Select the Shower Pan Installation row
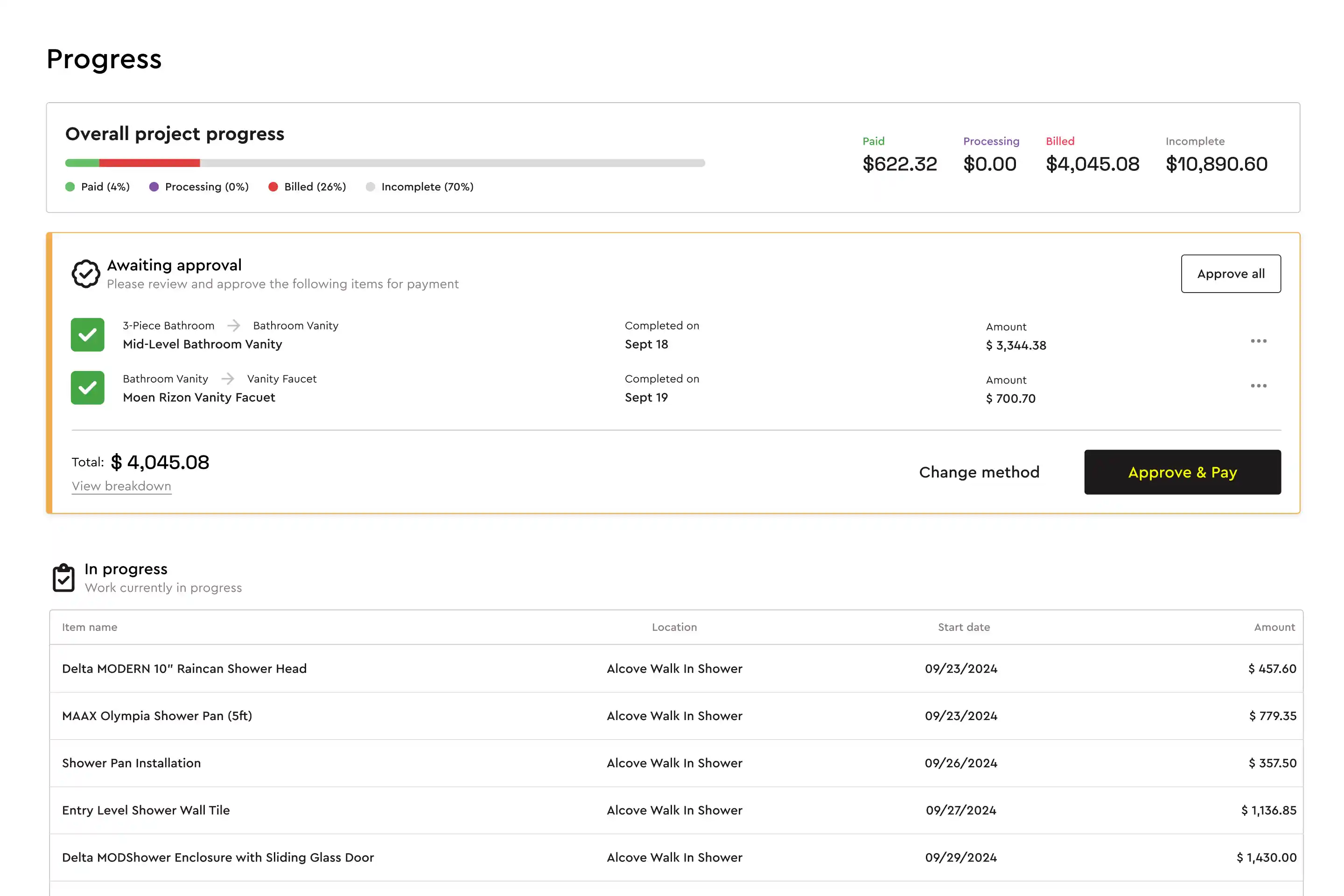Image resolution: width=1344 pixels, height=896 pixels. point(676,763)
